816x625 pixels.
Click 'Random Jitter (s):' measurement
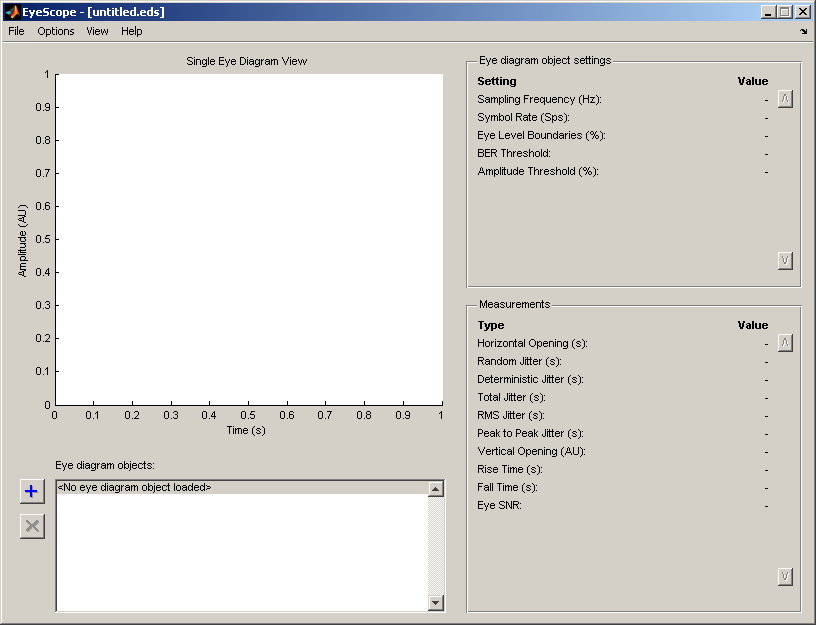pos(519,361)
